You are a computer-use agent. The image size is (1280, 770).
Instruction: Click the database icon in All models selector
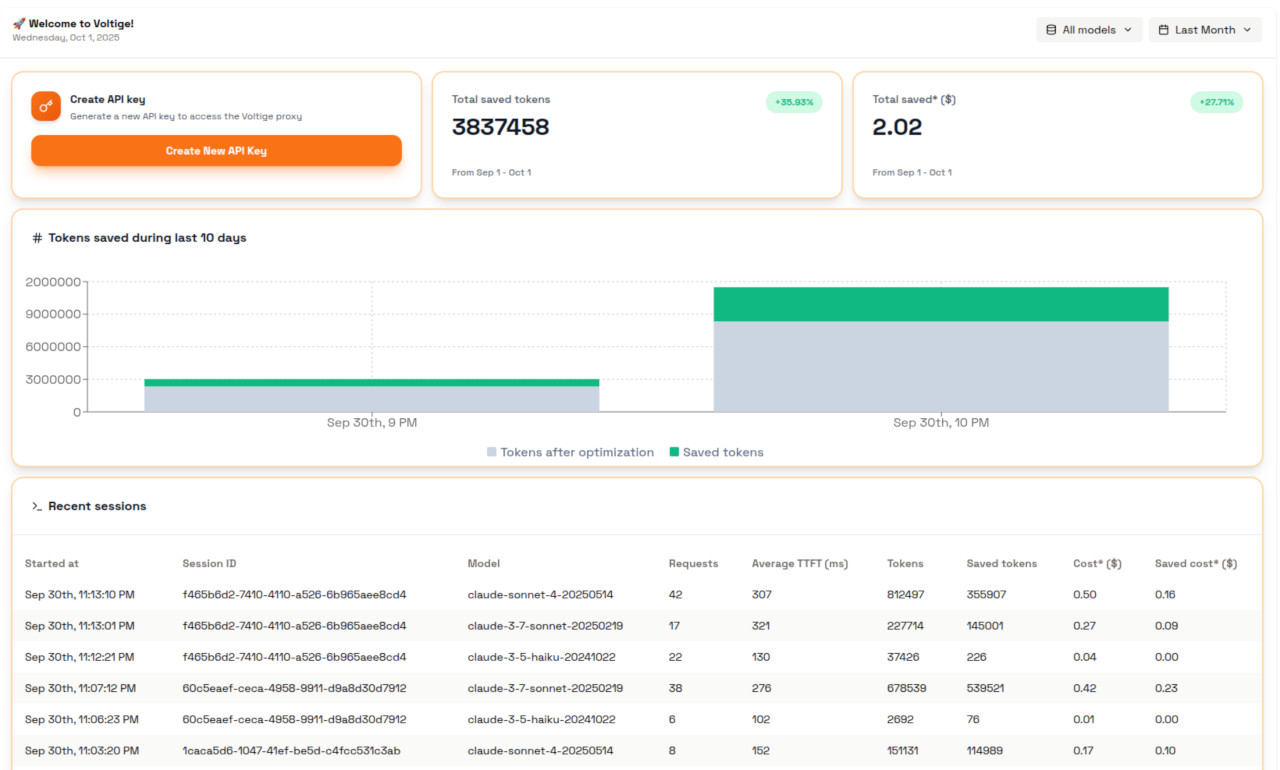(1049, 29)
